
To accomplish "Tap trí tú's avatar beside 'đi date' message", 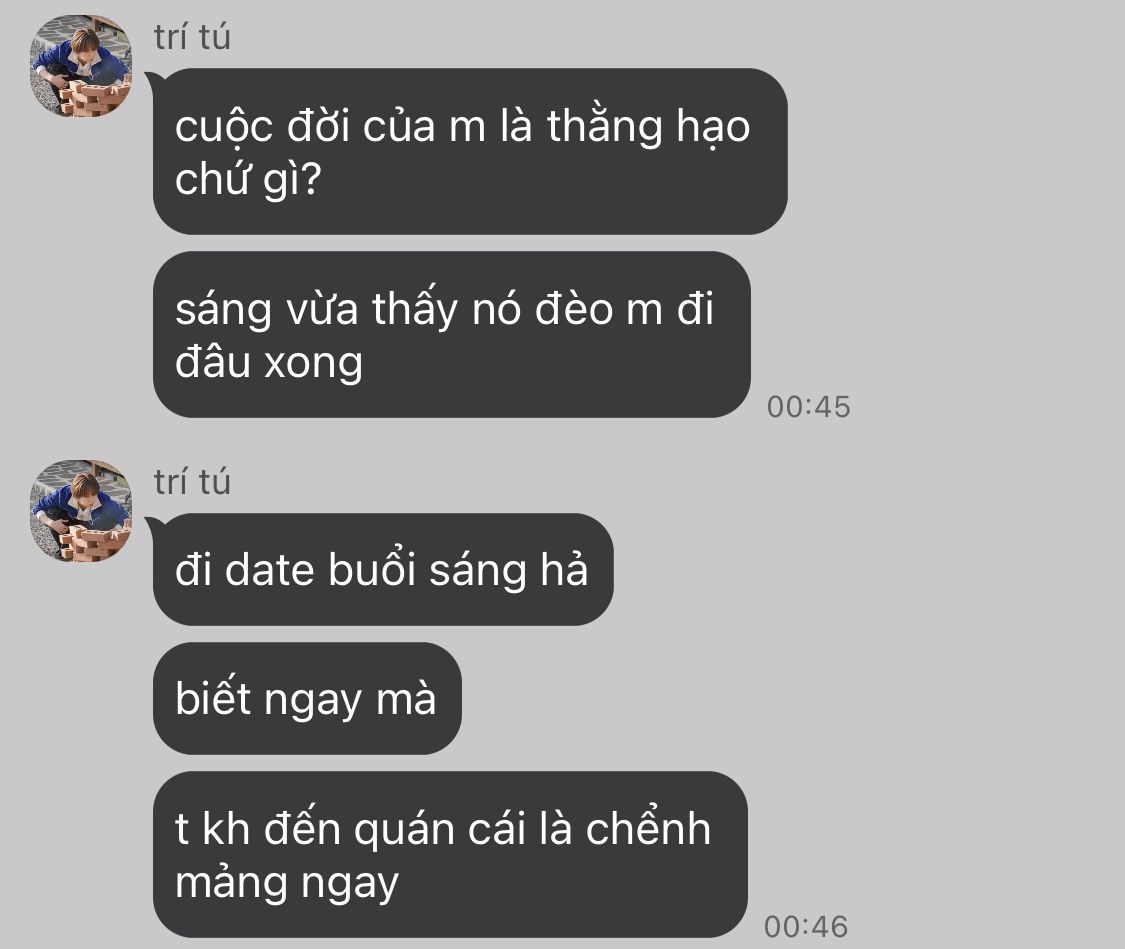I will pyautogui.click(x=81, y=511).
